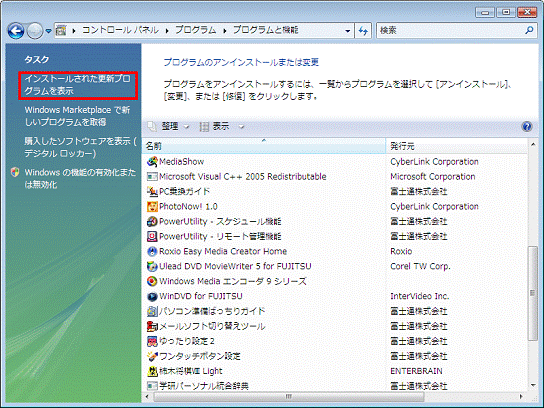
Task: Click the Microsoft Visual C++ 2005 Redistributable icon
Action: pos(152,177)
